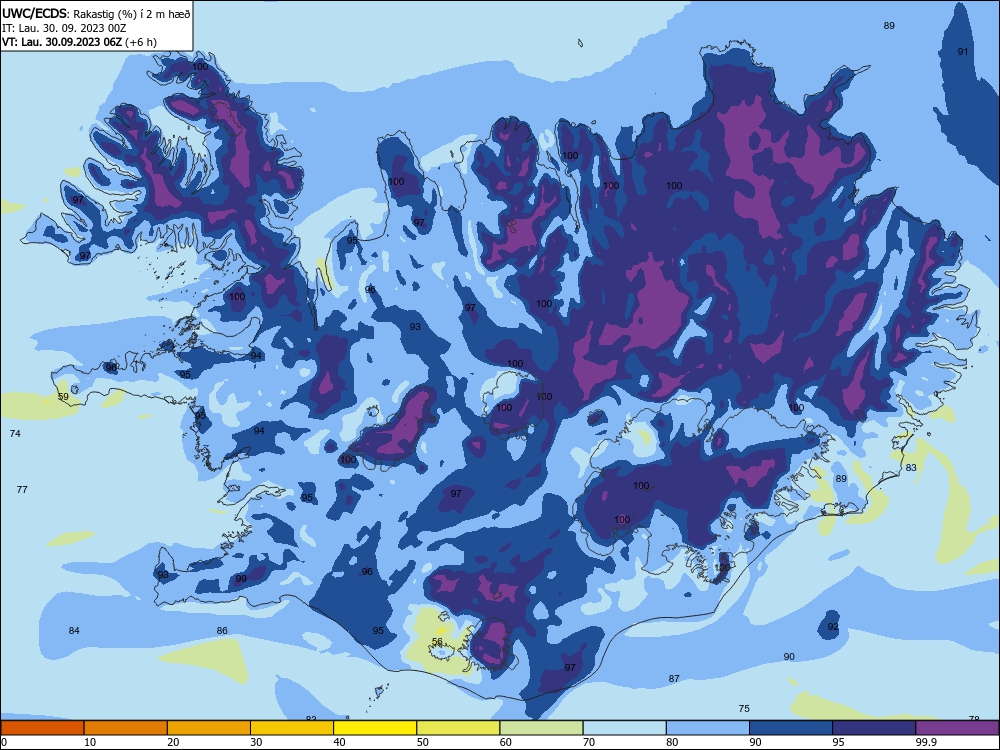Click the legend label '50'
1000x750 pixels.
point(422,742)
